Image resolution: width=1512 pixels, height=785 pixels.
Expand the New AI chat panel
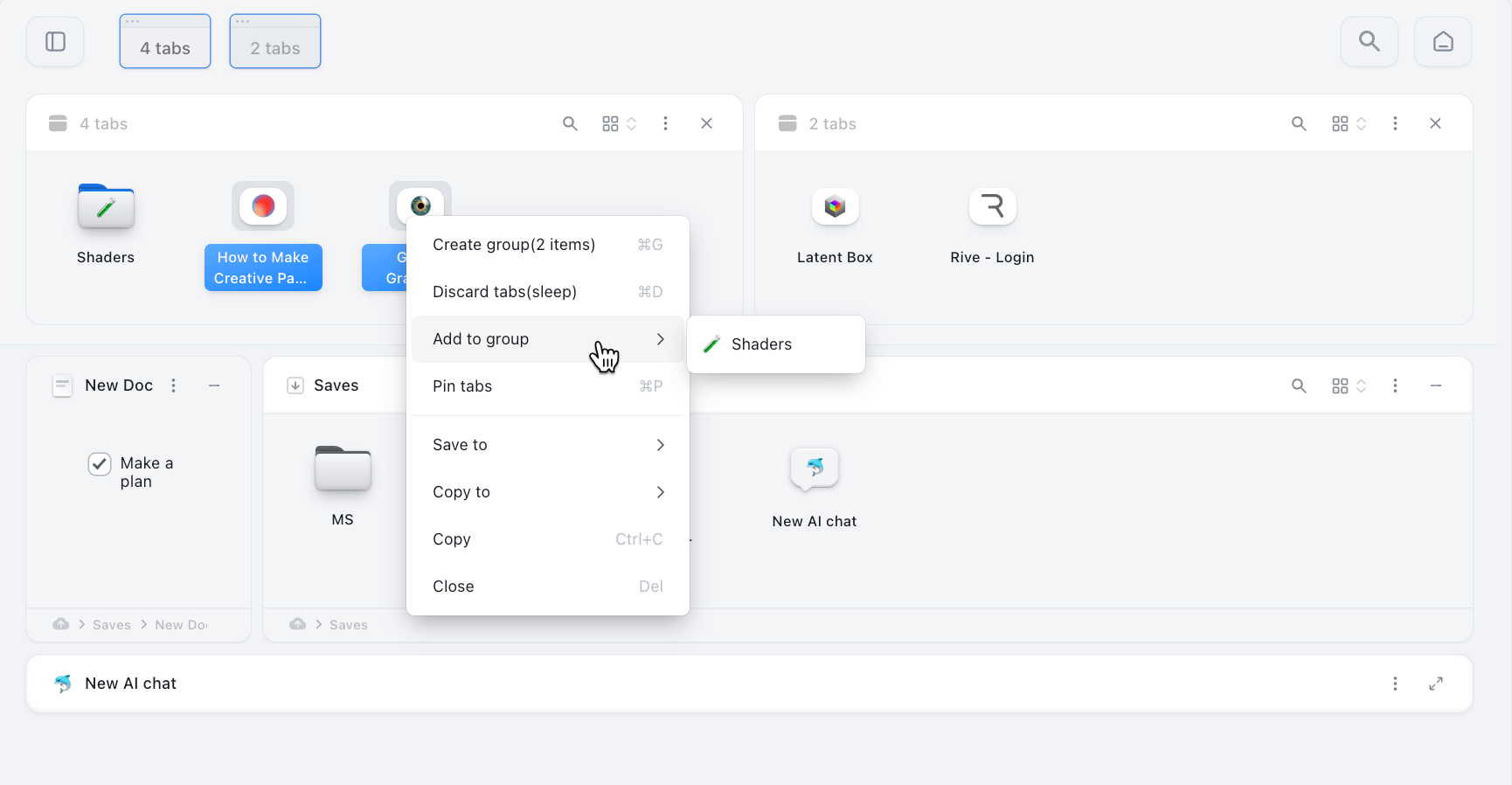(1435, 684)
